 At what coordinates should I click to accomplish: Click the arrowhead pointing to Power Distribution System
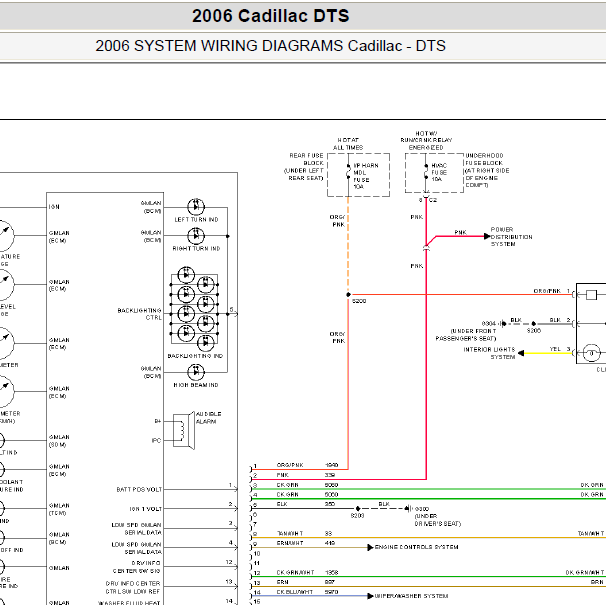[487, 236]
